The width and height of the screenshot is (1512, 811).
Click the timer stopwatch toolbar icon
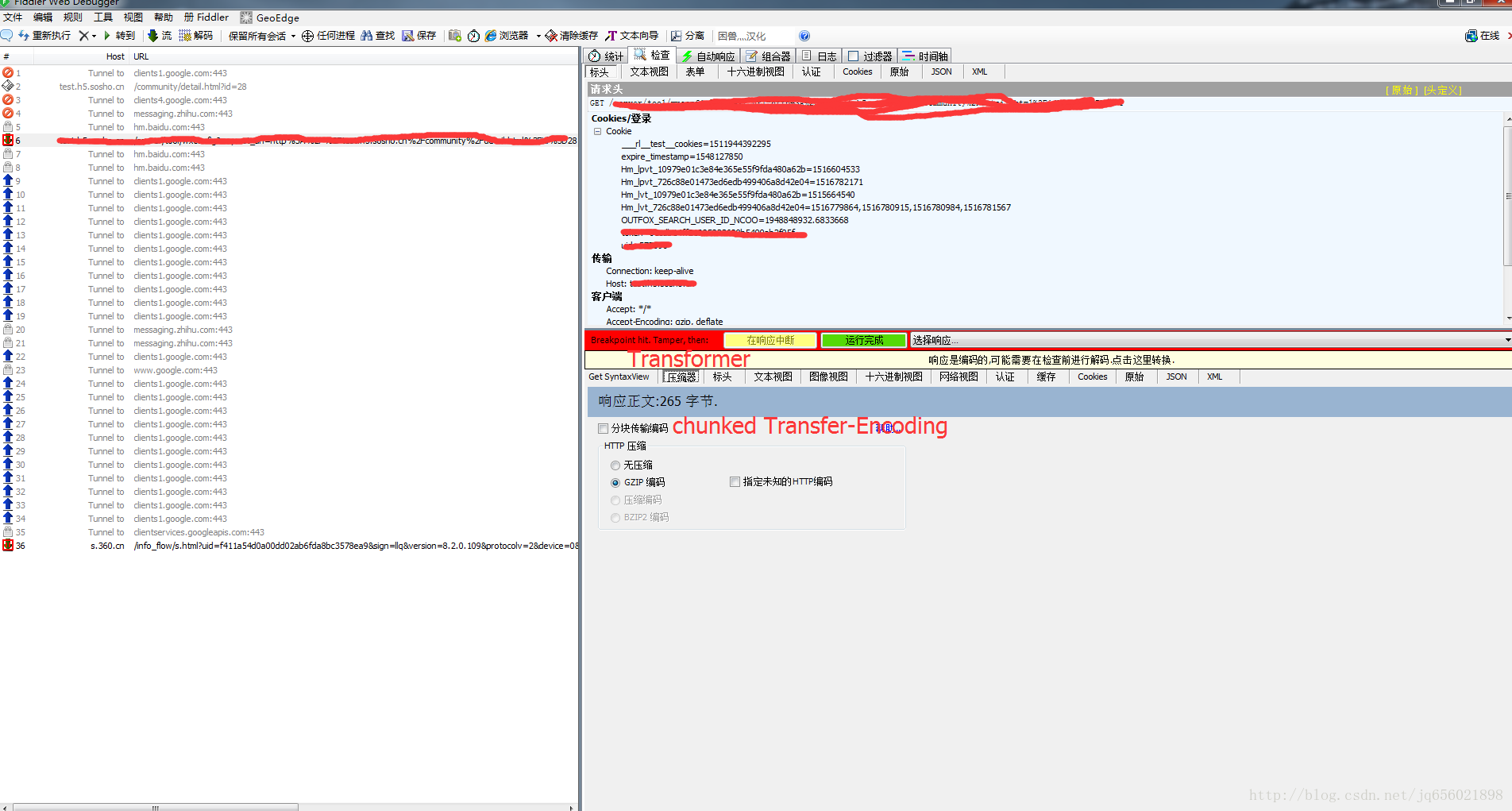coord(473,36)
